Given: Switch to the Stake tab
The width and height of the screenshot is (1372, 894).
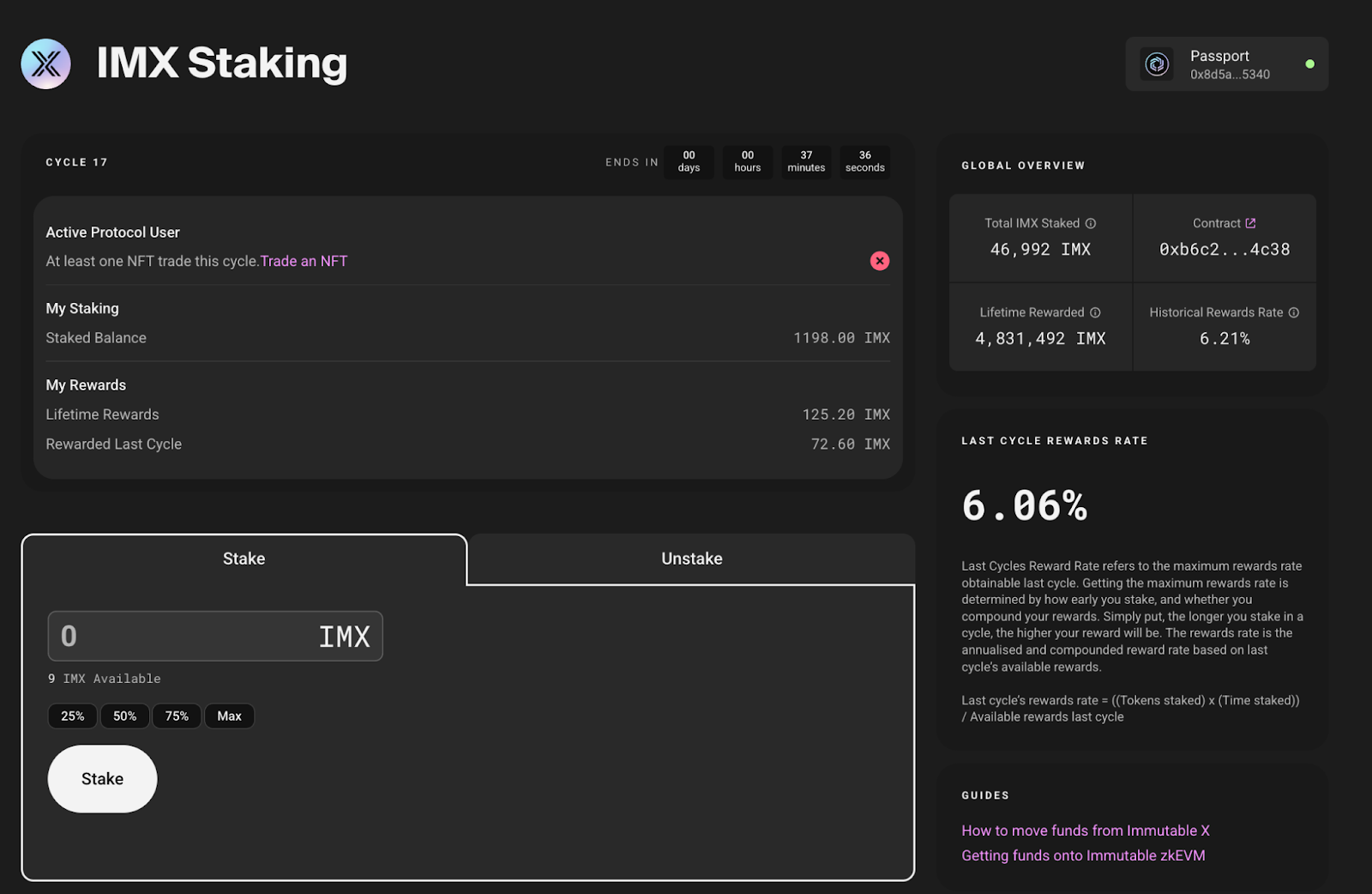Looking at the screenshot, I should pyautogui.click(x=244, y=559).
